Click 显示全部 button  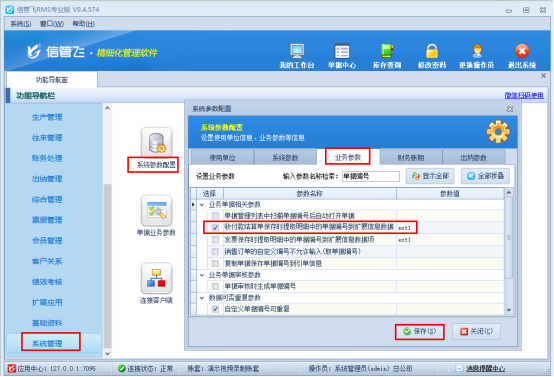coord(430,176)
